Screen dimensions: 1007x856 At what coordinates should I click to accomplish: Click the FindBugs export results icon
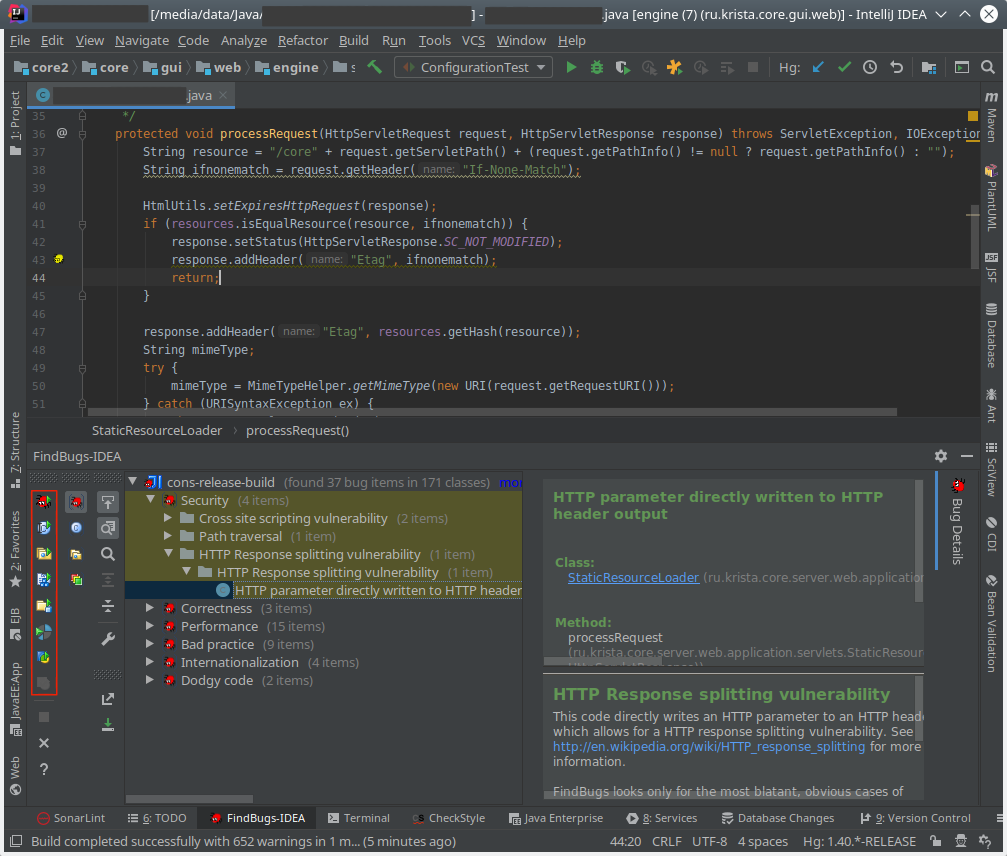tap(108, 699)
